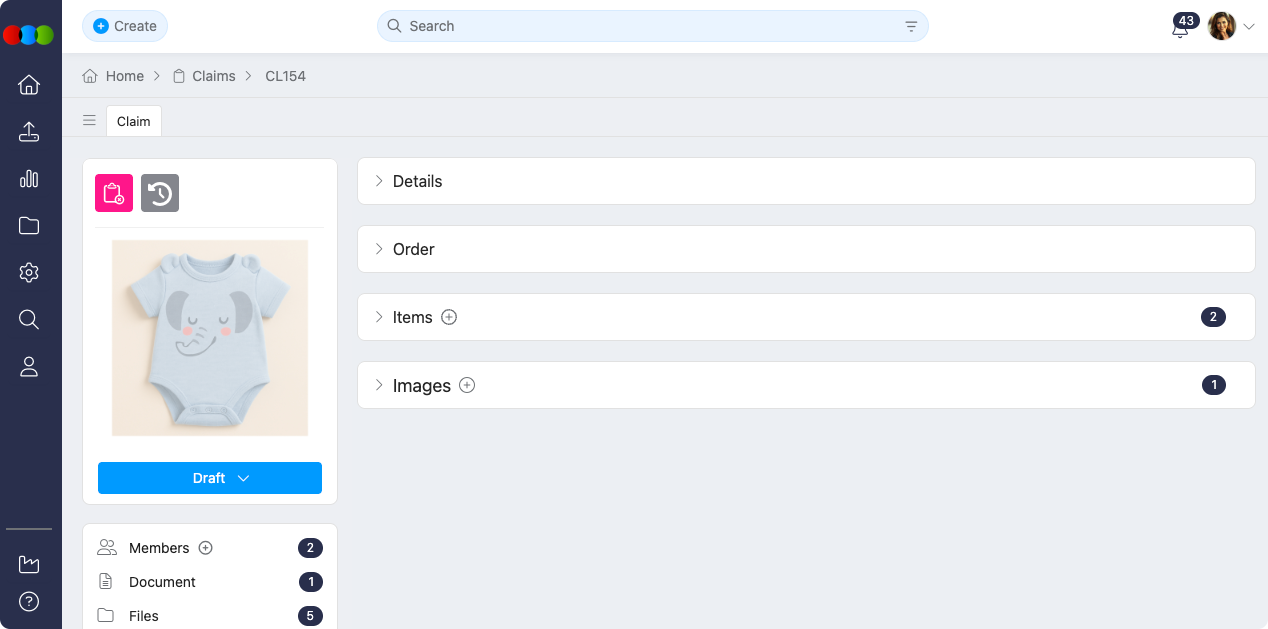Click the upload icon in sidebar

[29, 132]
